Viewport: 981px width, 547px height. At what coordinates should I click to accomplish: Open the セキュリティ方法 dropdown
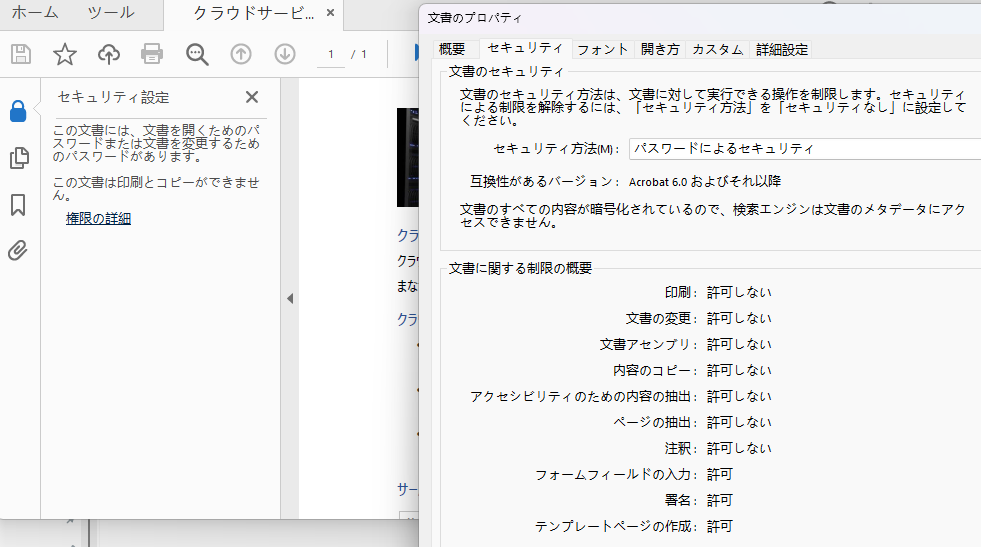pos(805,149)
